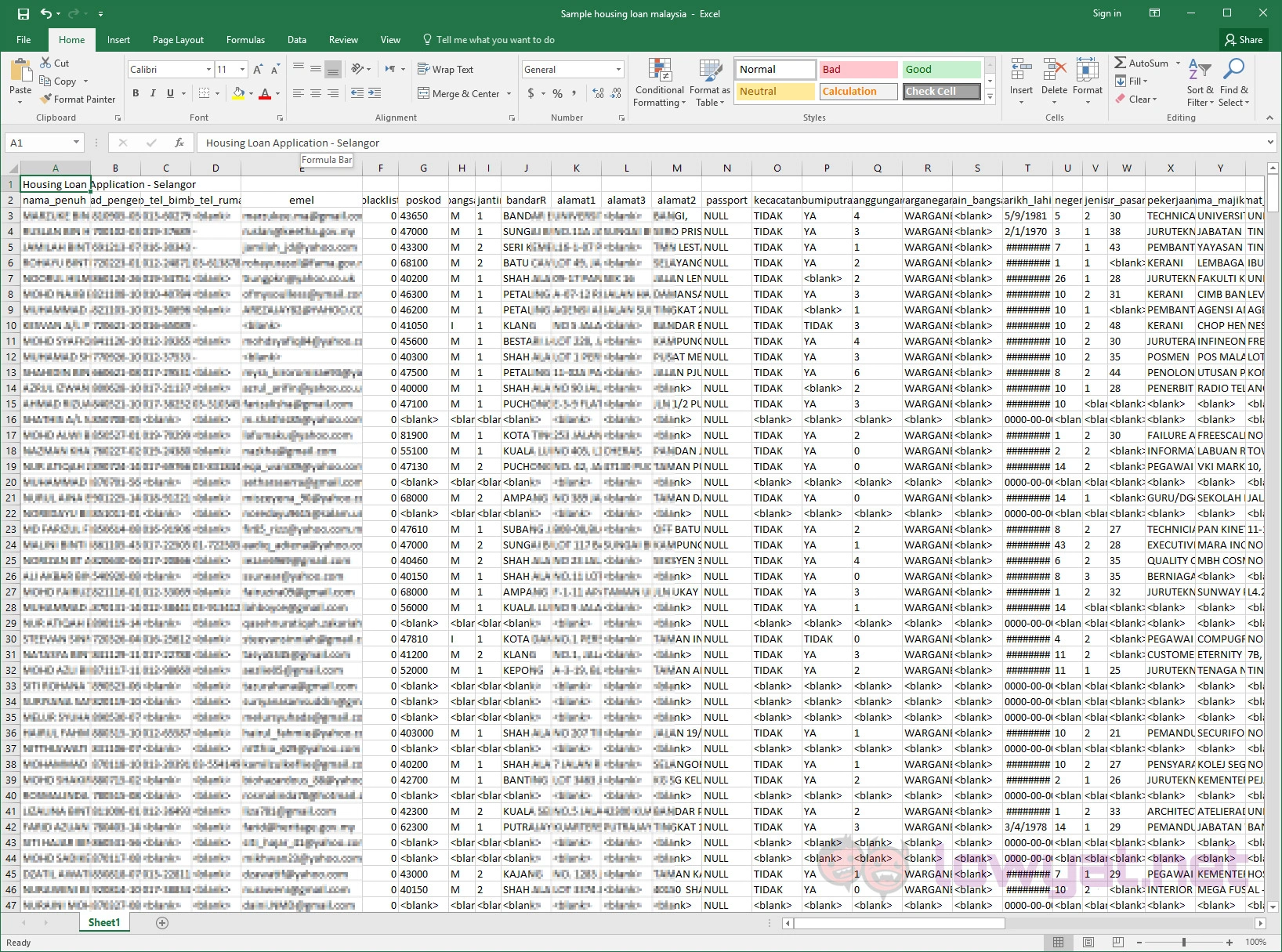The height and width of the screenshot is (952, 1282).
Task: Open the File menu
Action: pyautogui.click(x=24, y=40)
